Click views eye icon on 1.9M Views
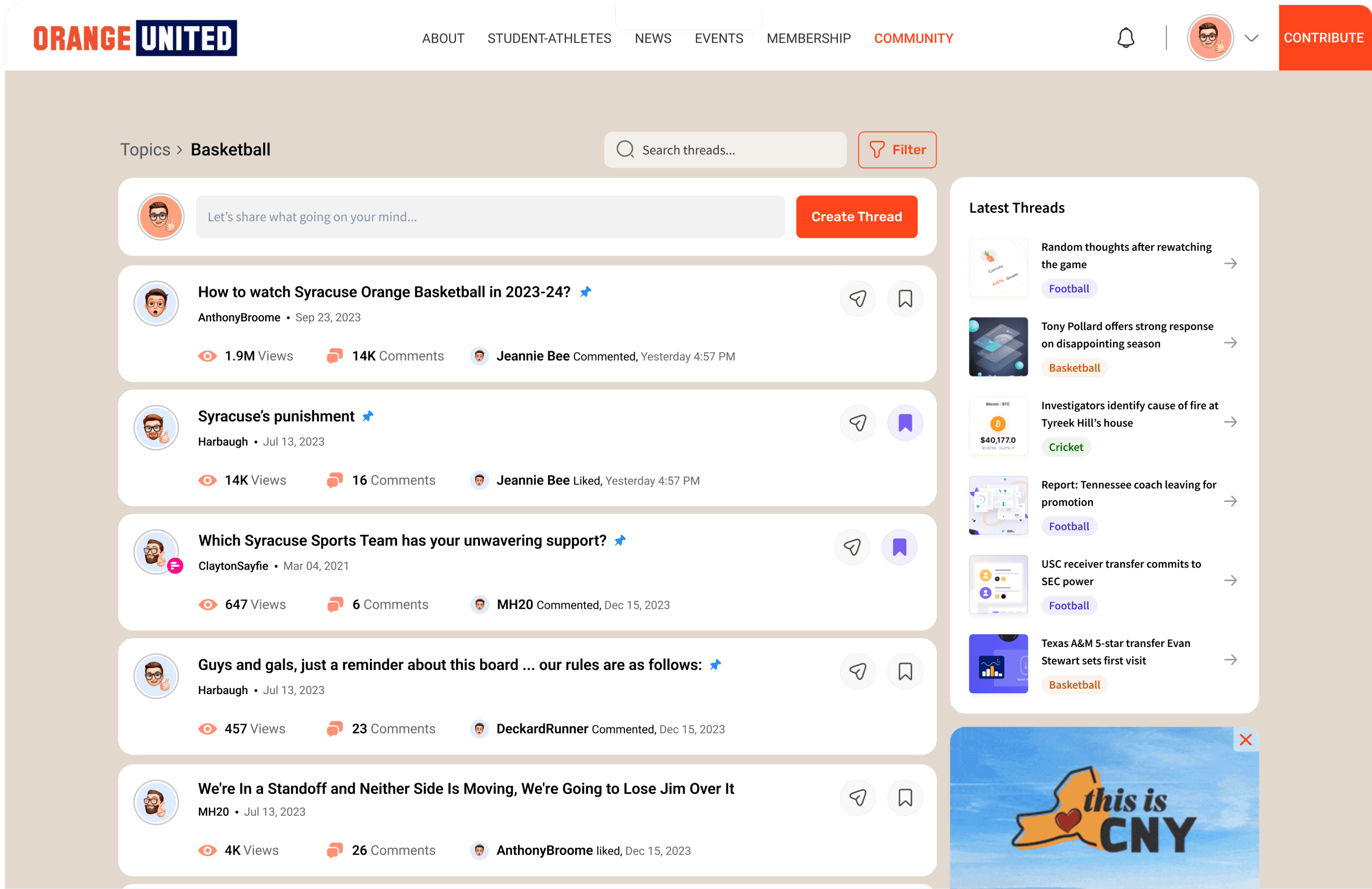Image resolution: width=1372 pixels, height=889 pixels. point(208,356)
